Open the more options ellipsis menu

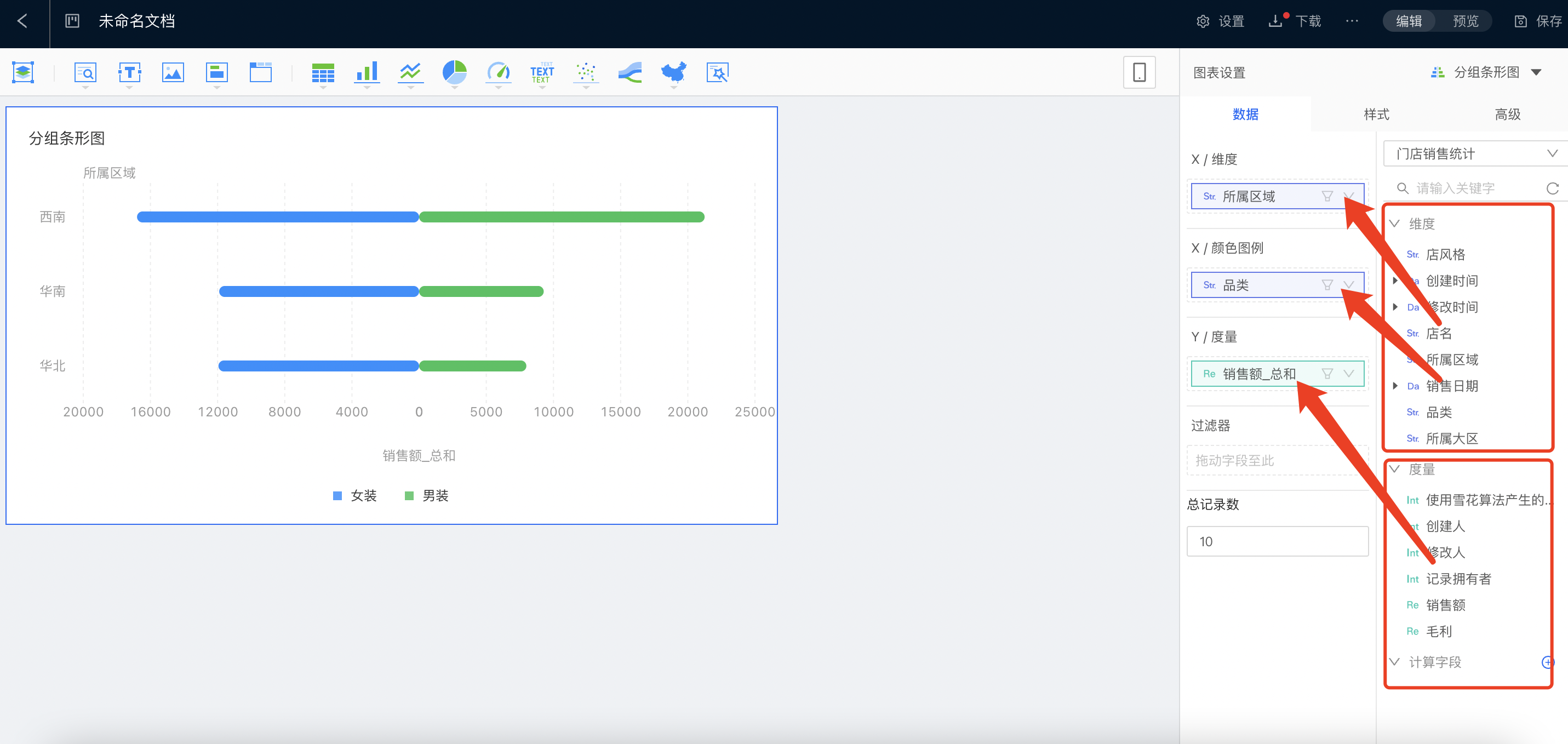click(x=1352, y=21)
